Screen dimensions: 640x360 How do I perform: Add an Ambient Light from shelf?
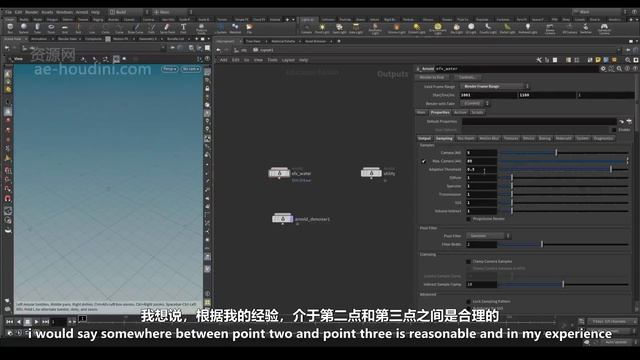point(527,28)
